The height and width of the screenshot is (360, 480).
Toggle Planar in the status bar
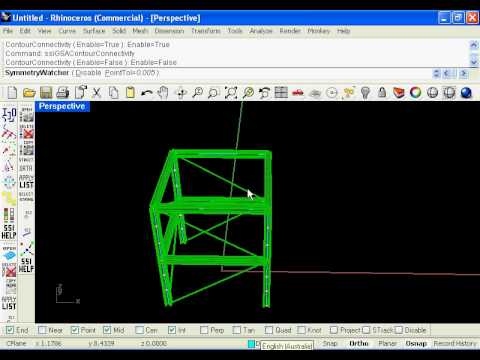click(x=387, y=343)
